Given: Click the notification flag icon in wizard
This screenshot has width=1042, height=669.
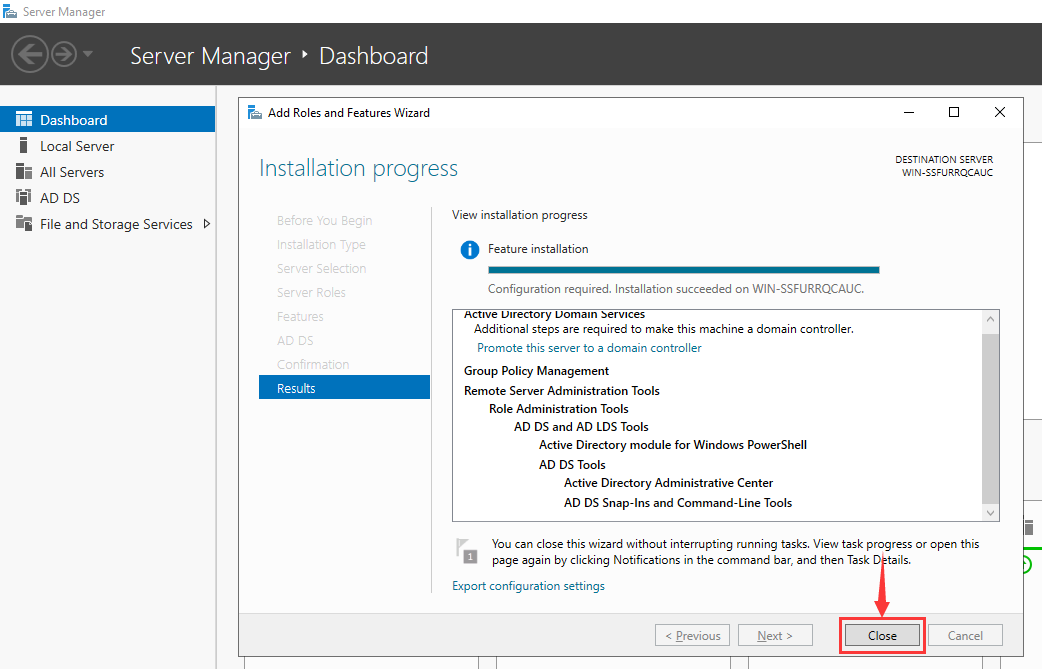Looking at the screenshot, I should [466, 550].
